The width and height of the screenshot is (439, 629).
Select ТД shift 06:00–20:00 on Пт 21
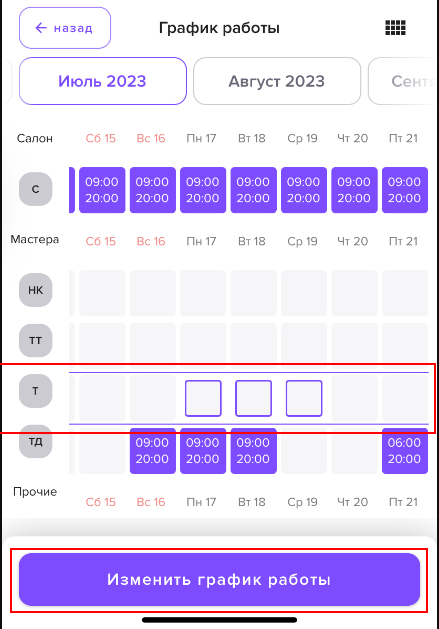(405, 451)
